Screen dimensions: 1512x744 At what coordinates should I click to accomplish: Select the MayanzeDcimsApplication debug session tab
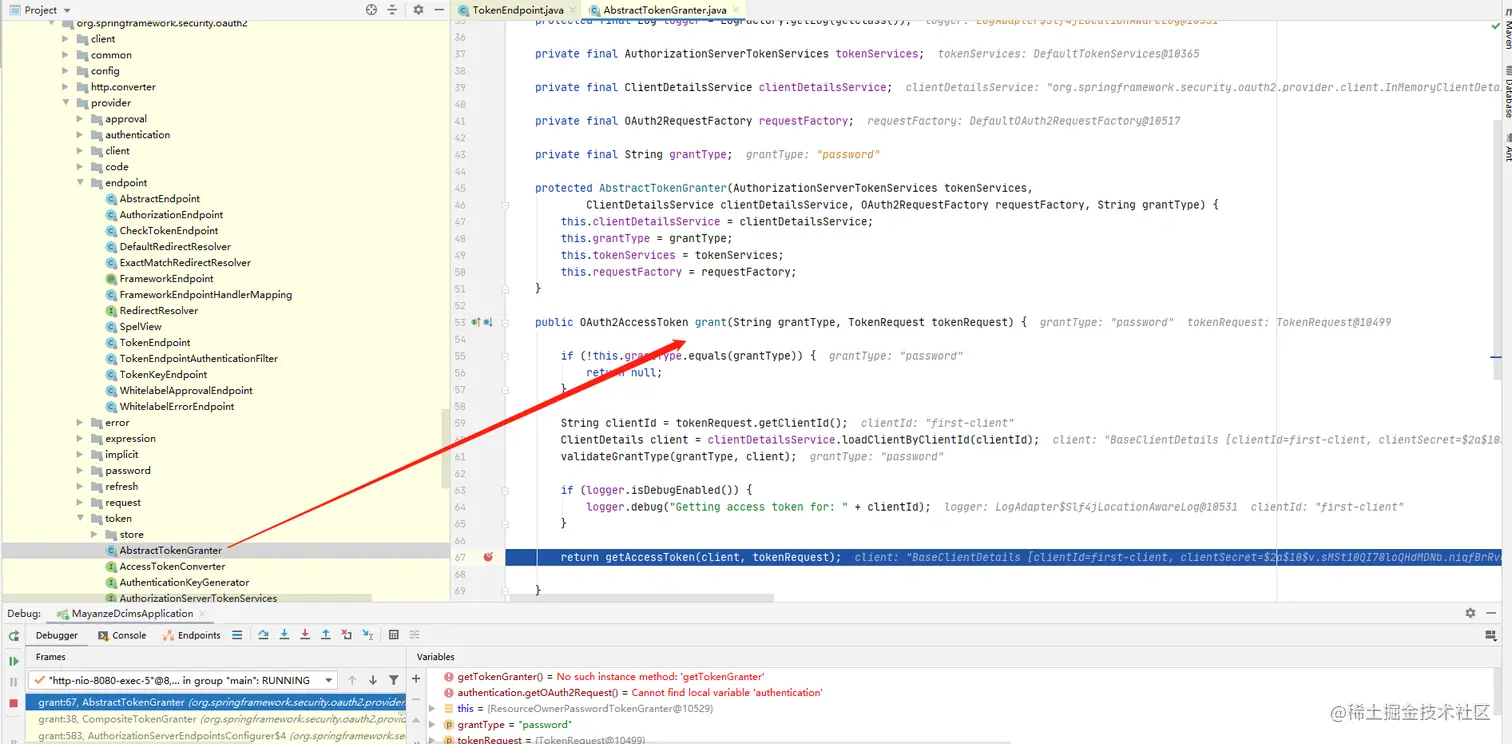click(132, 614)
